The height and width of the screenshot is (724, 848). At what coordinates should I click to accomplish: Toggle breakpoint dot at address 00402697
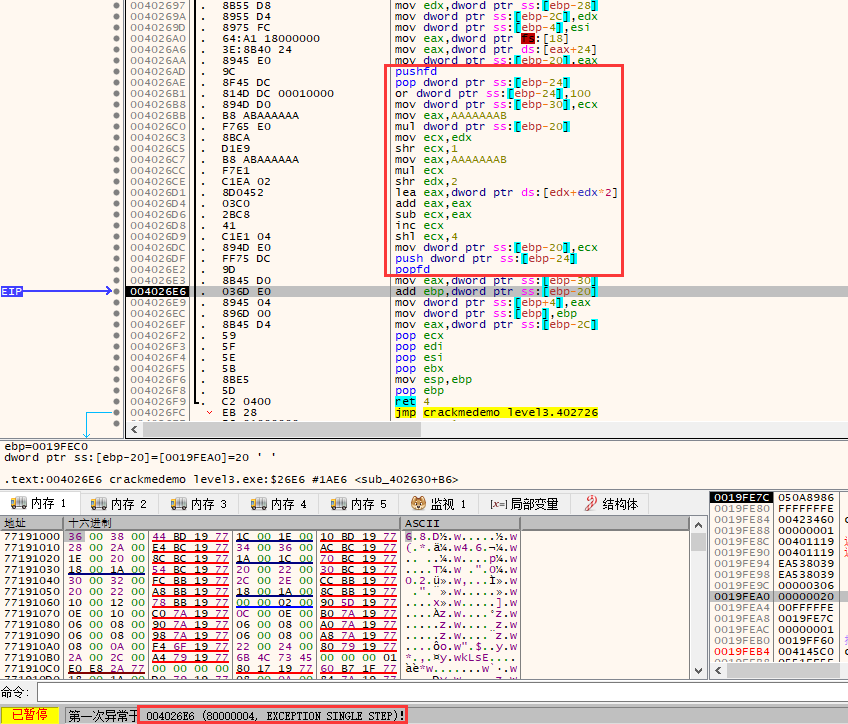coord(116,5)
